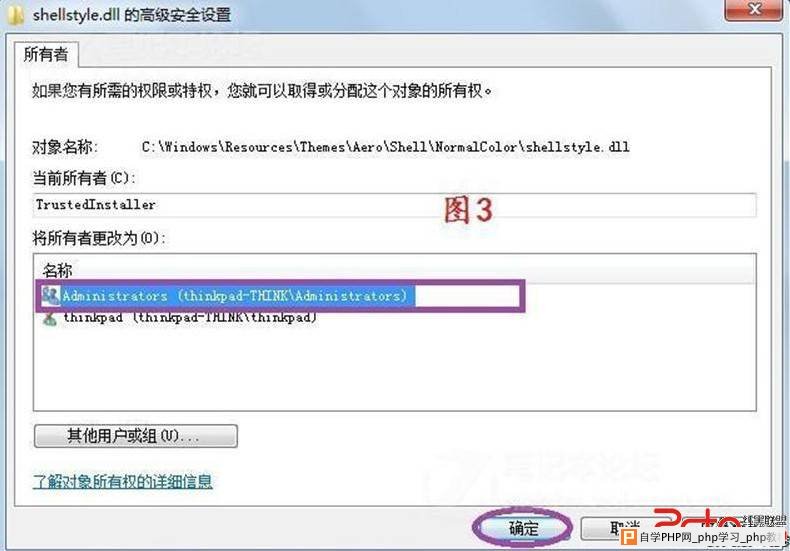Click the 确定 button

[x=523, y=528]
